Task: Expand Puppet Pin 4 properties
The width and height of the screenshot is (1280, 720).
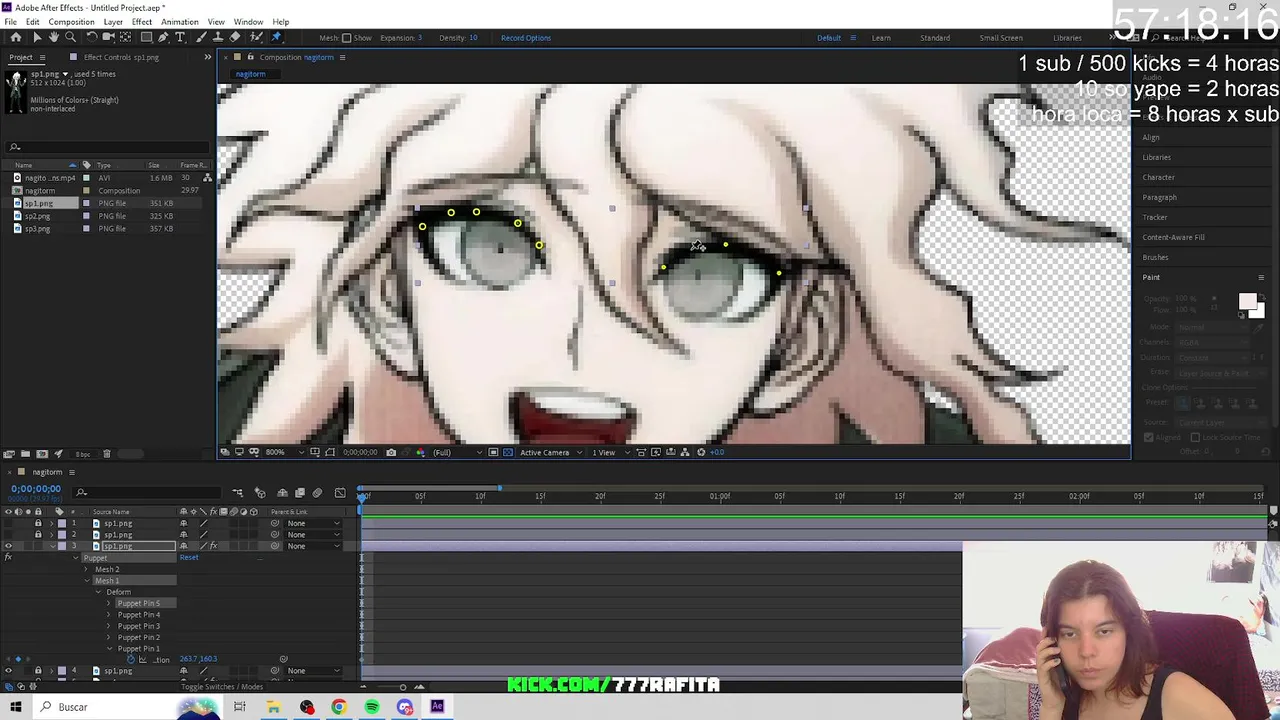Action: click(x=109, y=615)
